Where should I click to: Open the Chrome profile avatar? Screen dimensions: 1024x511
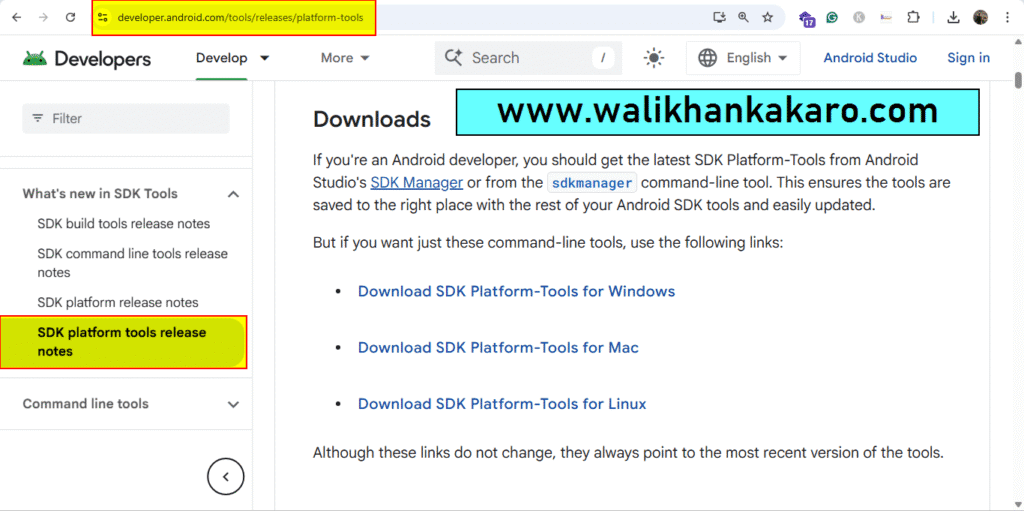click(980, 18)
